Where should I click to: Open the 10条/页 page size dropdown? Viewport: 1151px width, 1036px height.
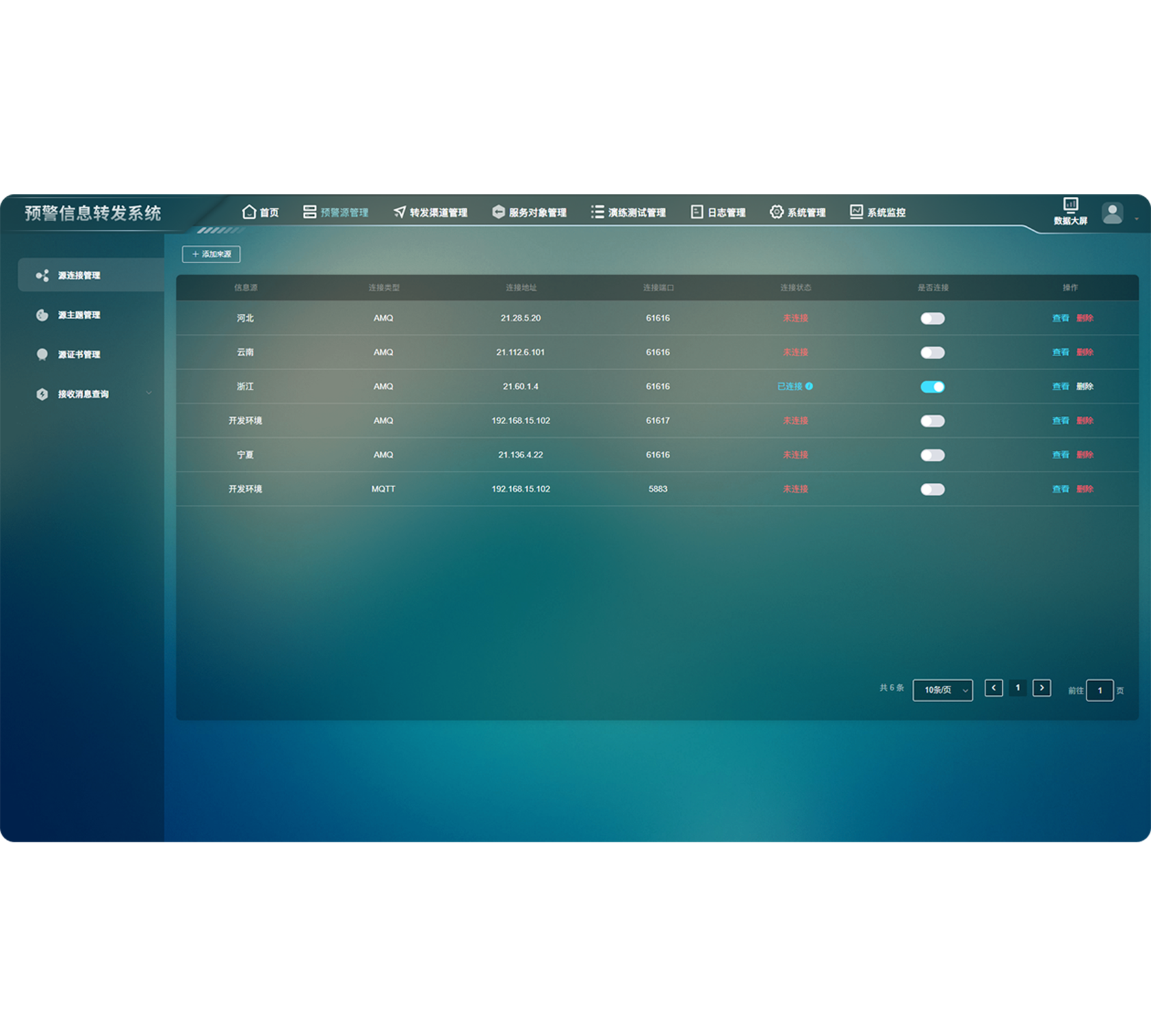(x=942, y=690)
